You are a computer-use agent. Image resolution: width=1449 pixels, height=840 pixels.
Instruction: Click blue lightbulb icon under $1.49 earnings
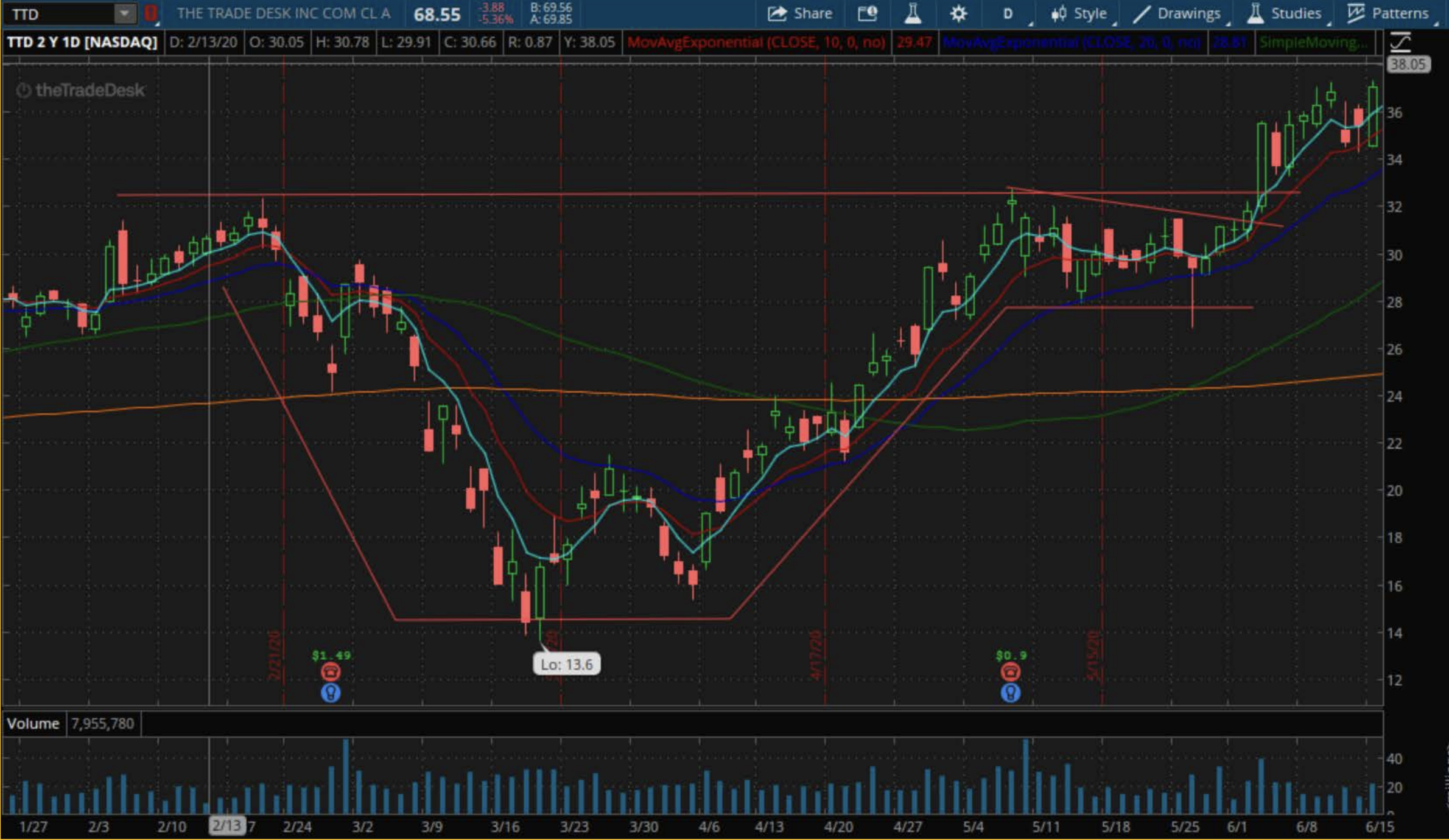pos(331,693)
